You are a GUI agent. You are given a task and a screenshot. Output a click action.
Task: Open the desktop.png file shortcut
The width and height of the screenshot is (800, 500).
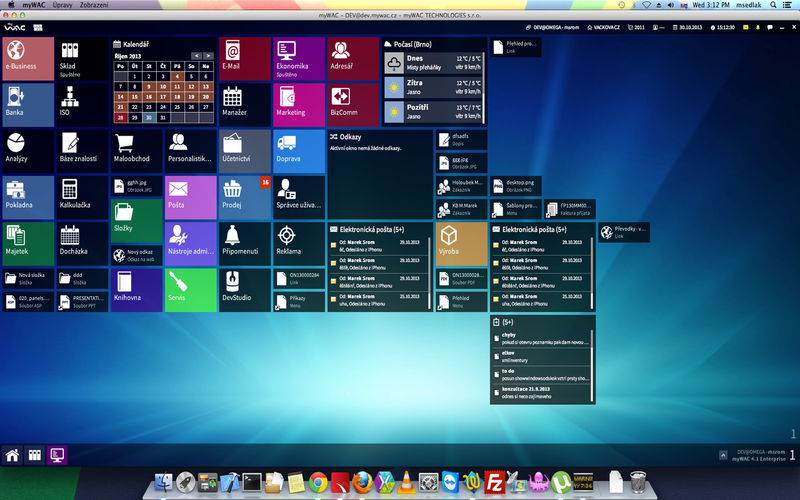(515, 186)
